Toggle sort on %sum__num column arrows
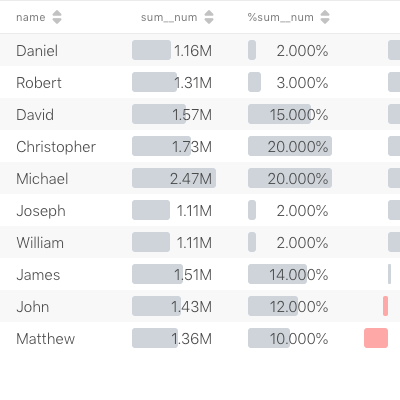The width and height of the screenshot is (400, 400). pos(325,17)
